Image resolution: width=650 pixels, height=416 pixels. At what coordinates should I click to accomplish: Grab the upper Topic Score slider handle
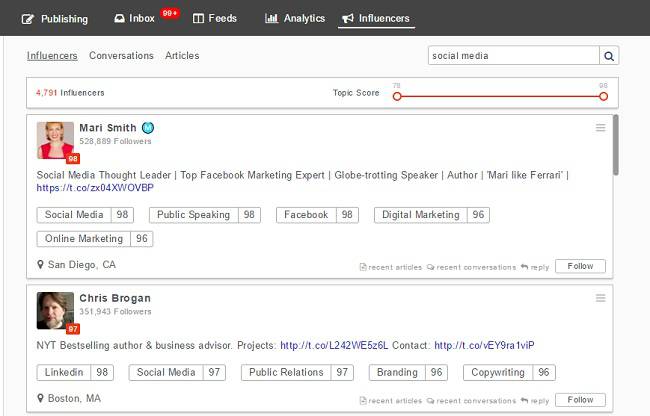(604, 97)
